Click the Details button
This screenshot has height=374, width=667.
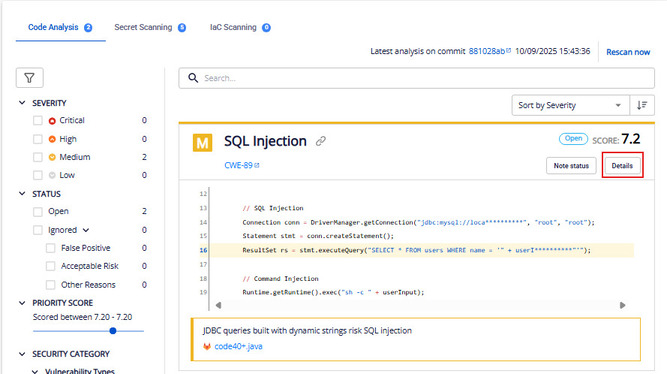tap(622, 166)
